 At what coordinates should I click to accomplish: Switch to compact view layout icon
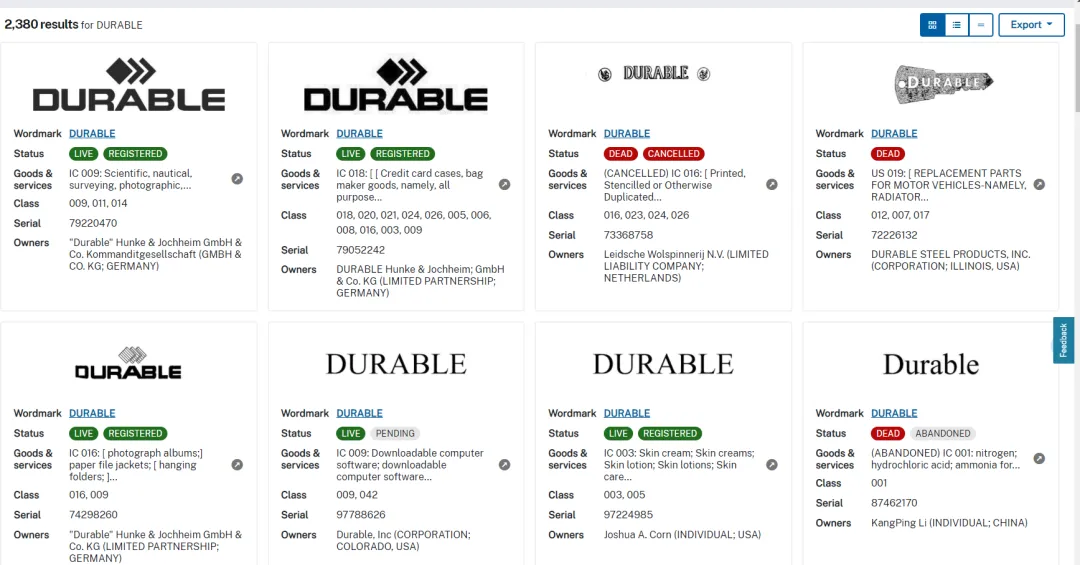[x=981, y=25]
